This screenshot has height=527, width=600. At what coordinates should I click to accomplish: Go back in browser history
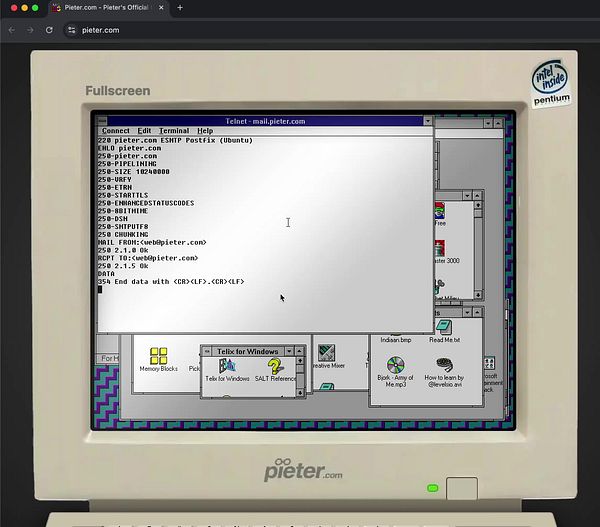point(12,30)
